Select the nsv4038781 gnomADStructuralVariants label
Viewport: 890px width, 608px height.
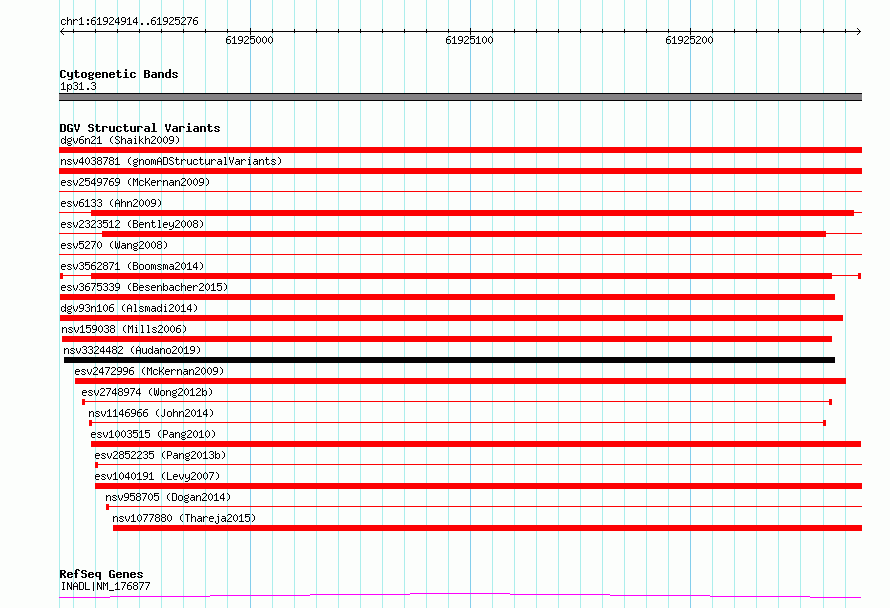[x=171, y=161]
